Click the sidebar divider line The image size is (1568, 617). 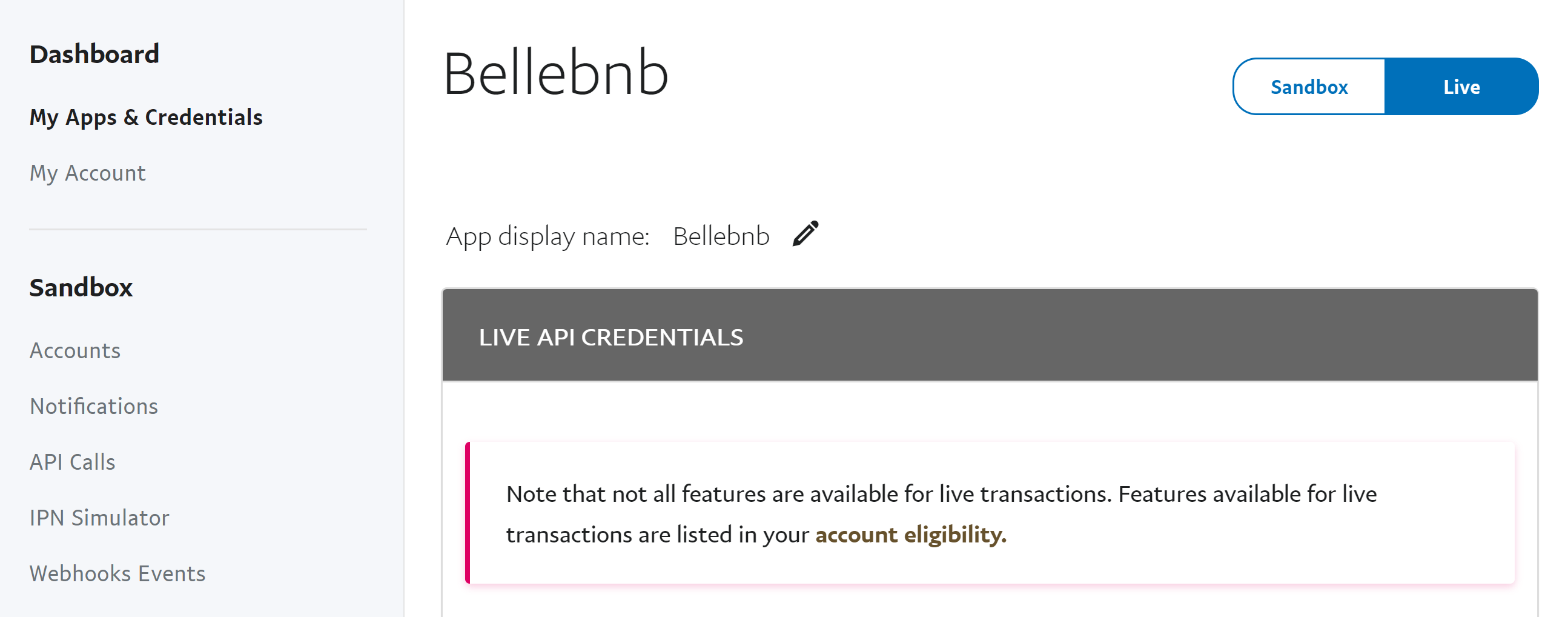(x=198, y=230)
